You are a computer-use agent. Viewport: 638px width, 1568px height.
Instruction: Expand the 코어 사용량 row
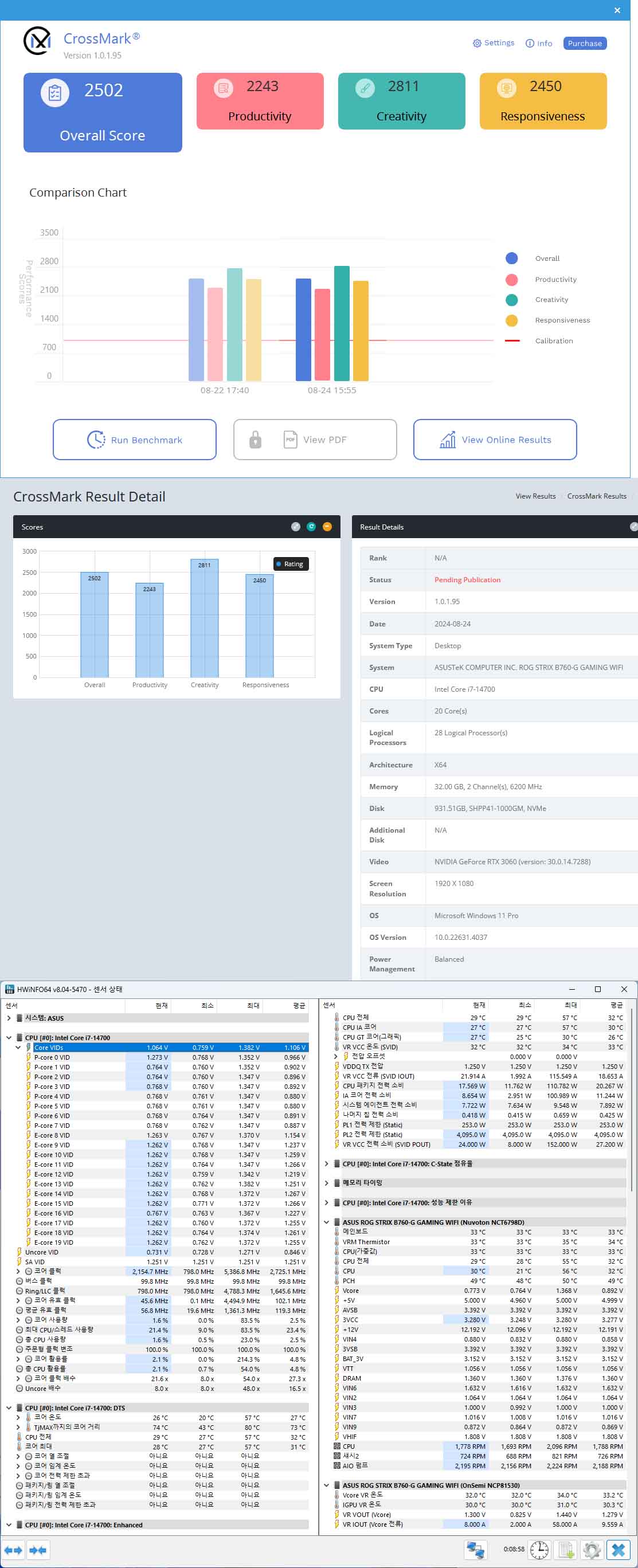point(18,1320)
